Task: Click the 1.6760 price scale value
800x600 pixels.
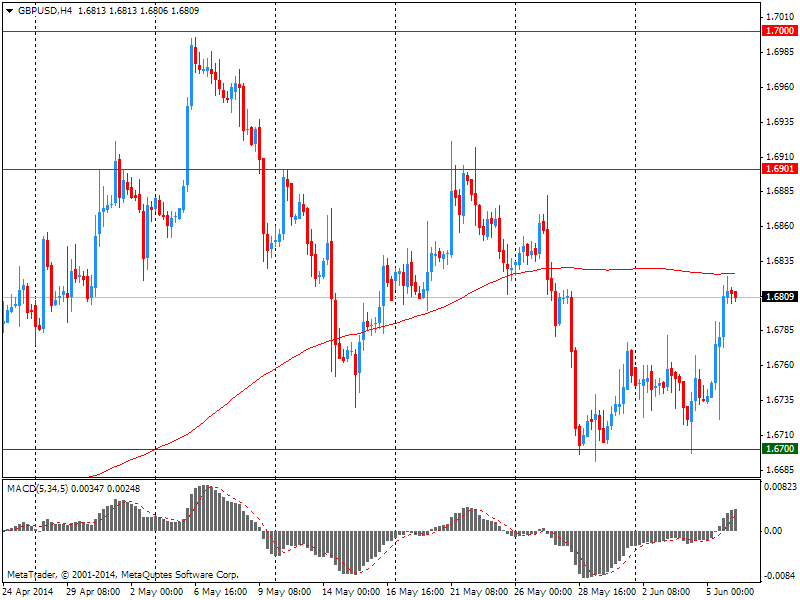Action: pos(781,365)
